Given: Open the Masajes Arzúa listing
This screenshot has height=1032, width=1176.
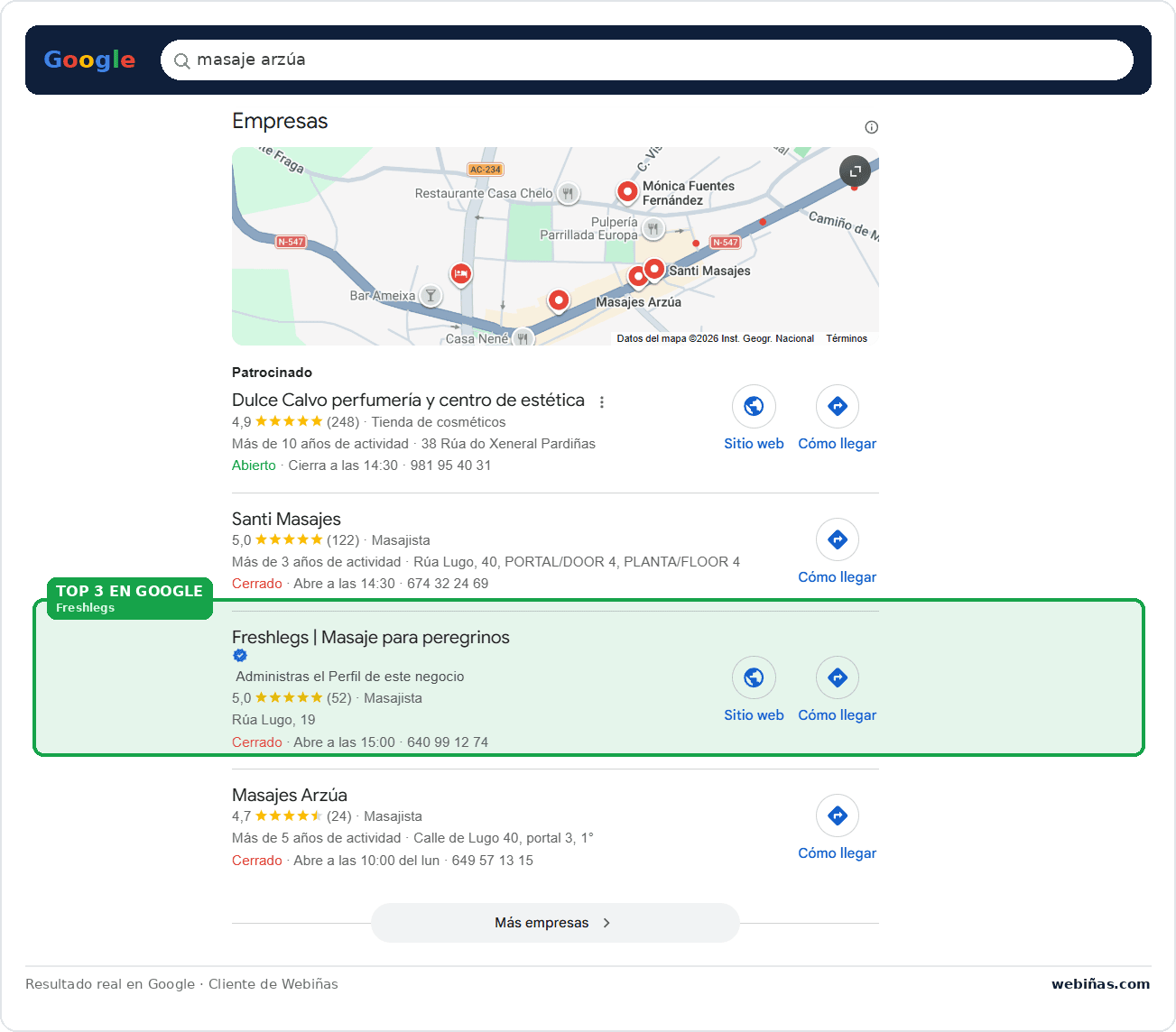Looking at the screenshot, I should 290,795.
